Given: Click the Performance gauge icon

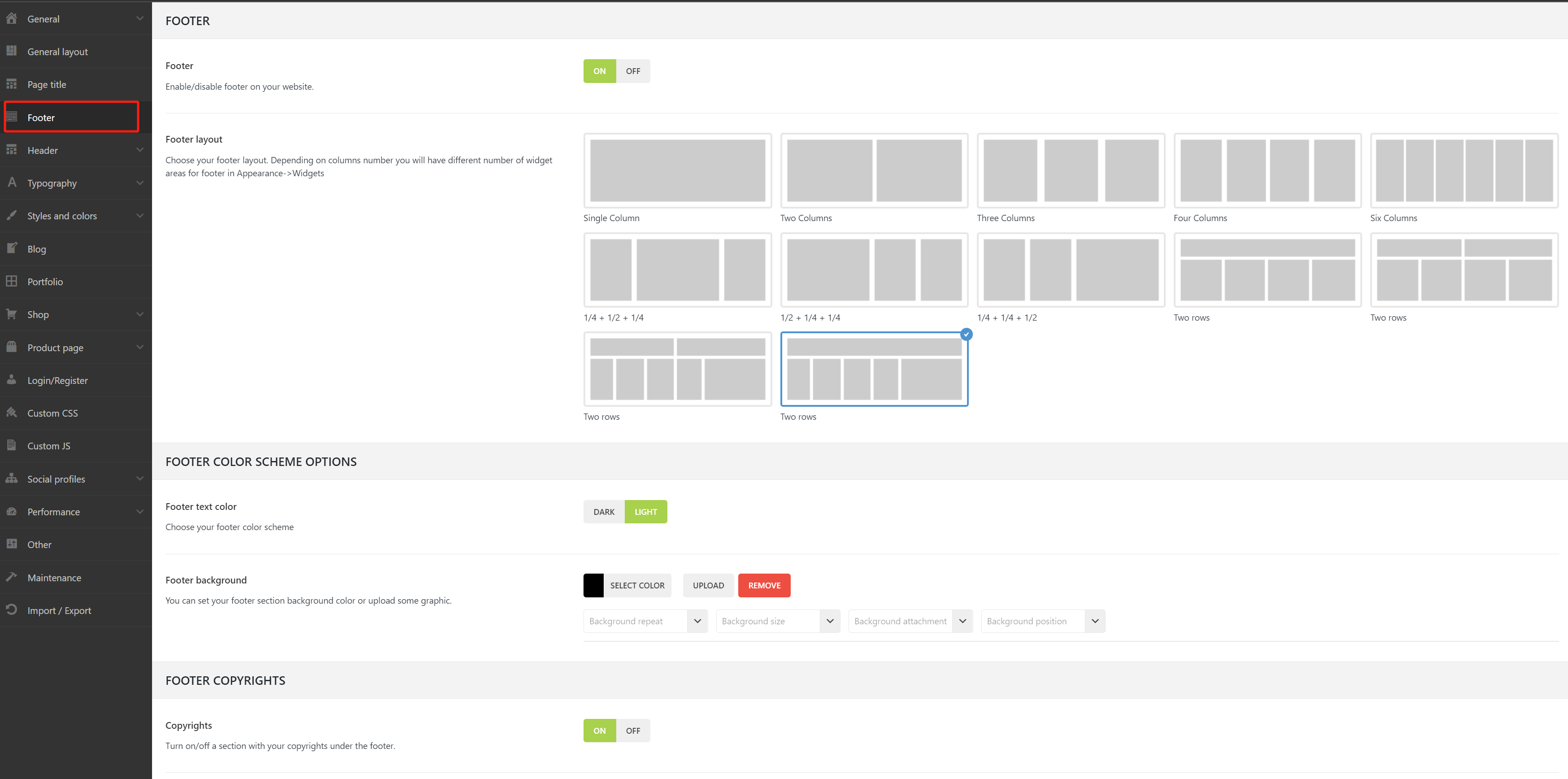Looking at the screenshot, I should click(x=12, y=511).
